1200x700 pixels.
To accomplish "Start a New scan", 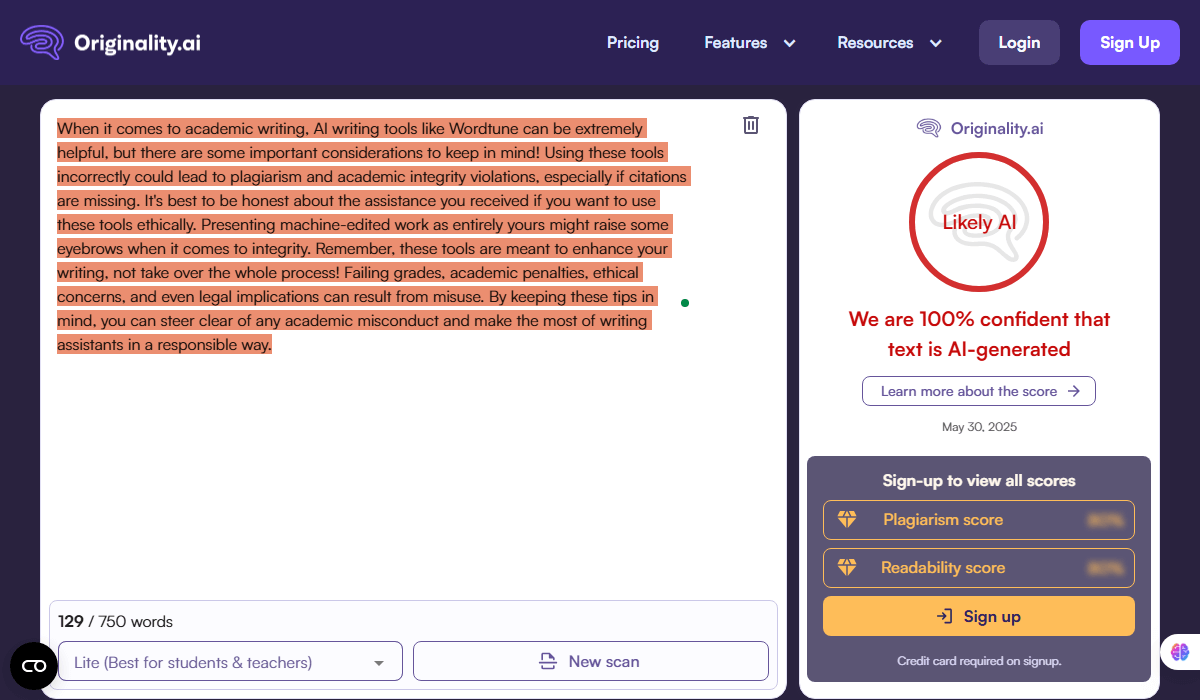I will click(x=591, y=661).
